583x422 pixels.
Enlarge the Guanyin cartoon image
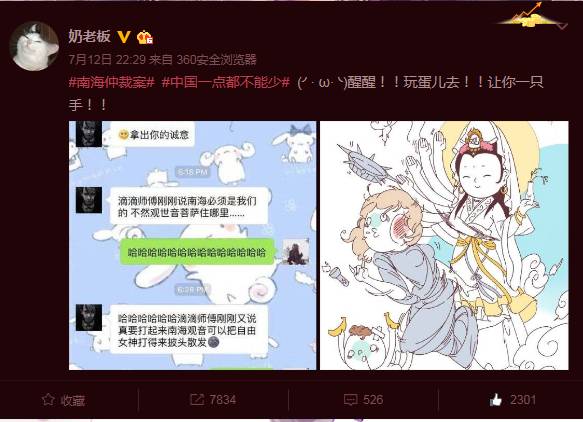[x=444, y=245]
